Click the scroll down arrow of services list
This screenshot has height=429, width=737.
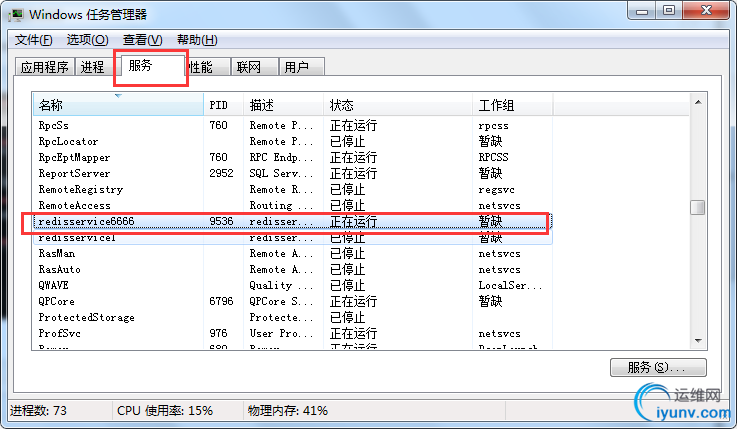pos(698,341)
